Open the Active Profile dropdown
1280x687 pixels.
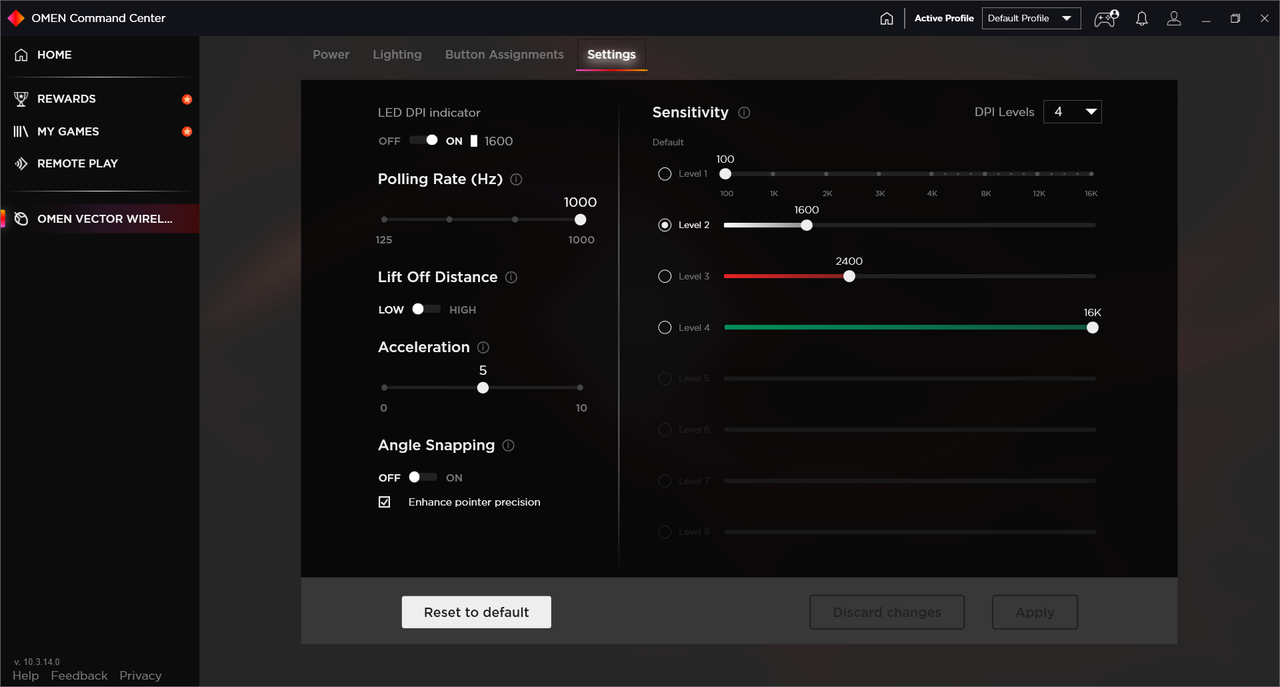(x=1031, y=18)
